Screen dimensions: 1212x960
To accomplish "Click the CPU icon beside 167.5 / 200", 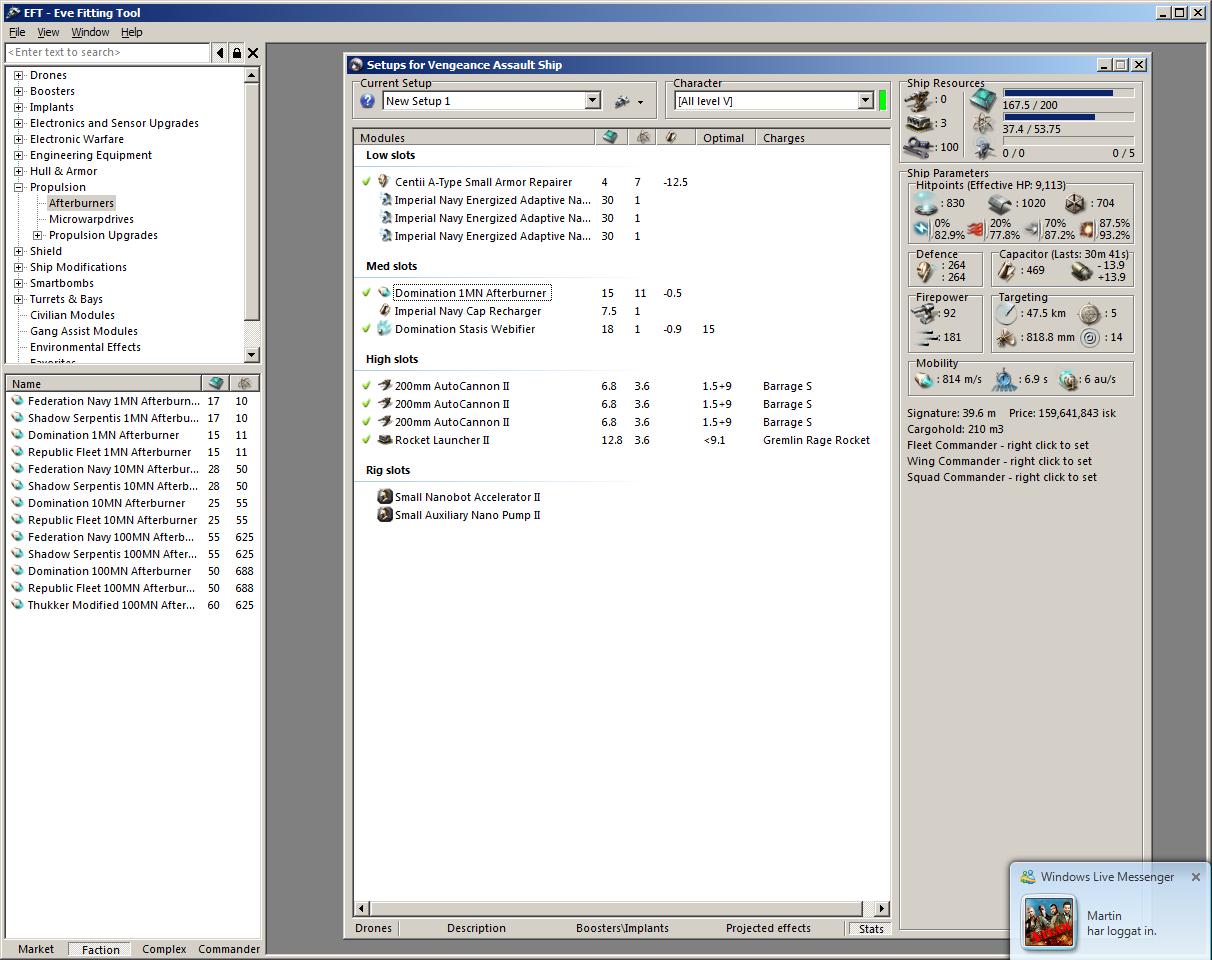I will [984, 99].
